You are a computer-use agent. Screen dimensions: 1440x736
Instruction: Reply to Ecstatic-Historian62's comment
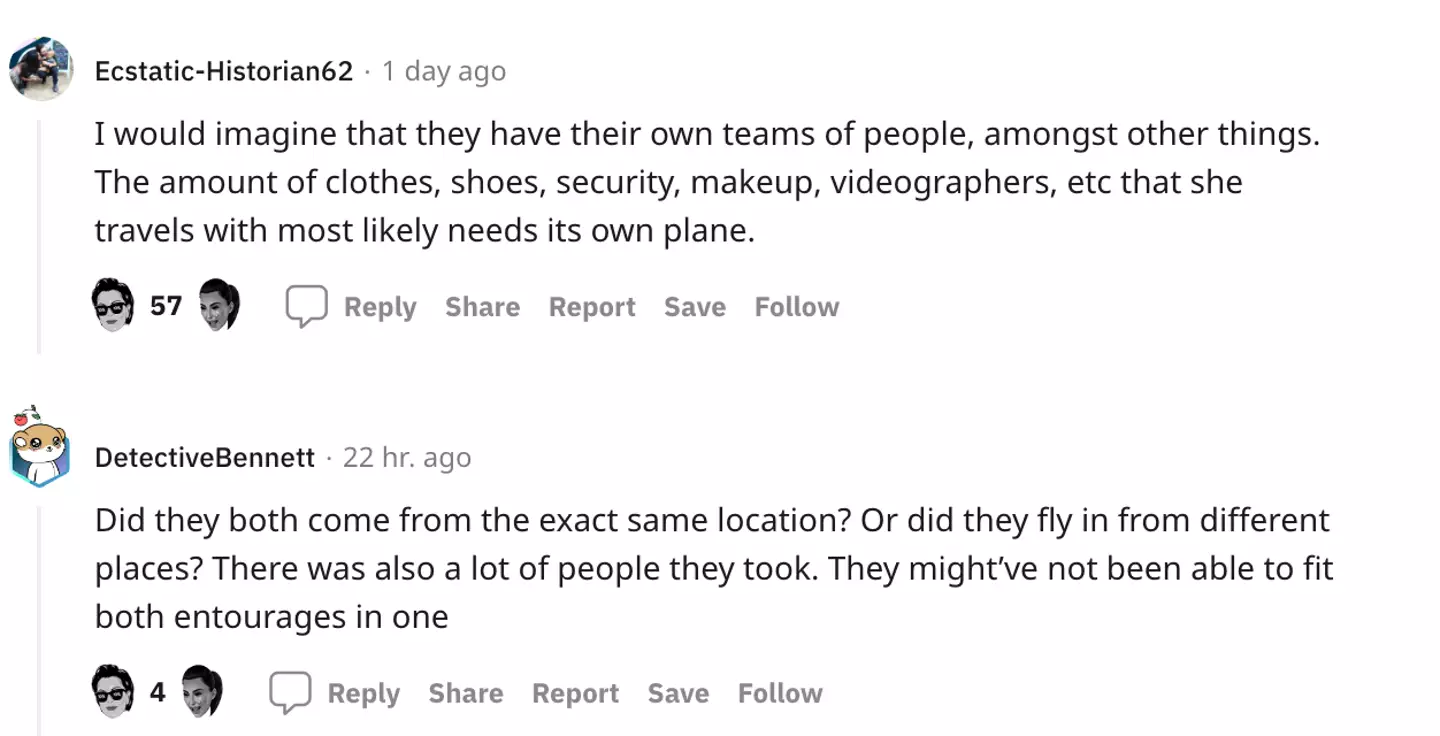pyautogui.click(x=380, y=307)
